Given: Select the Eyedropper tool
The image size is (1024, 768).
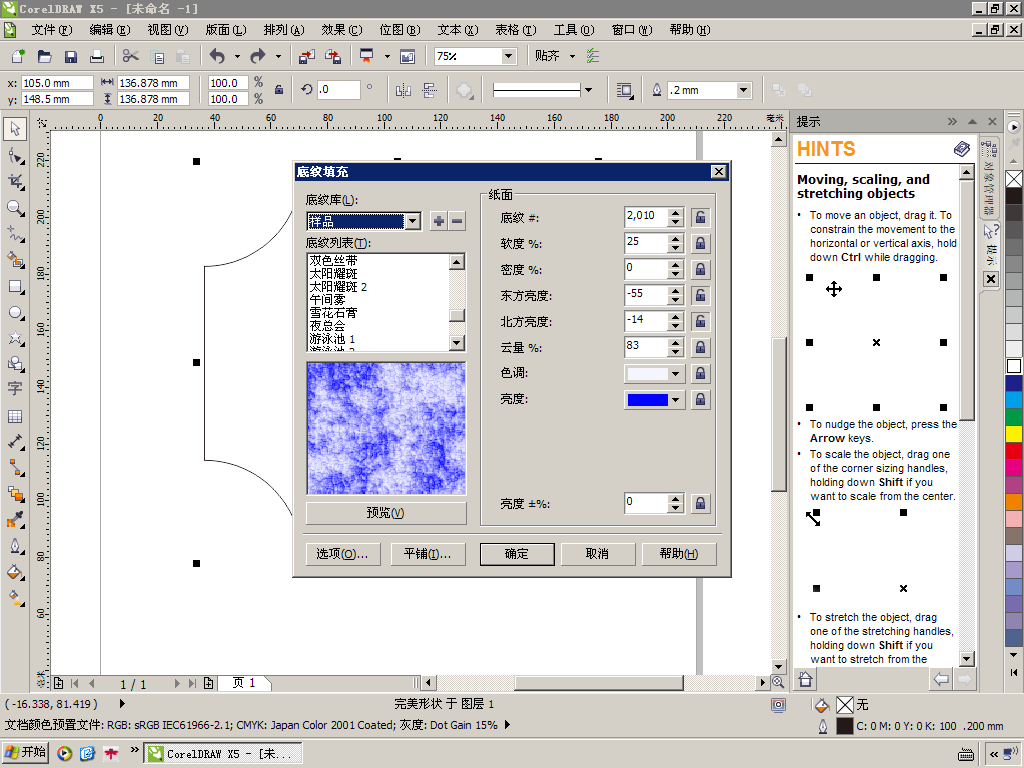Looking at the screenshot, I should click(x=15, y=520).
